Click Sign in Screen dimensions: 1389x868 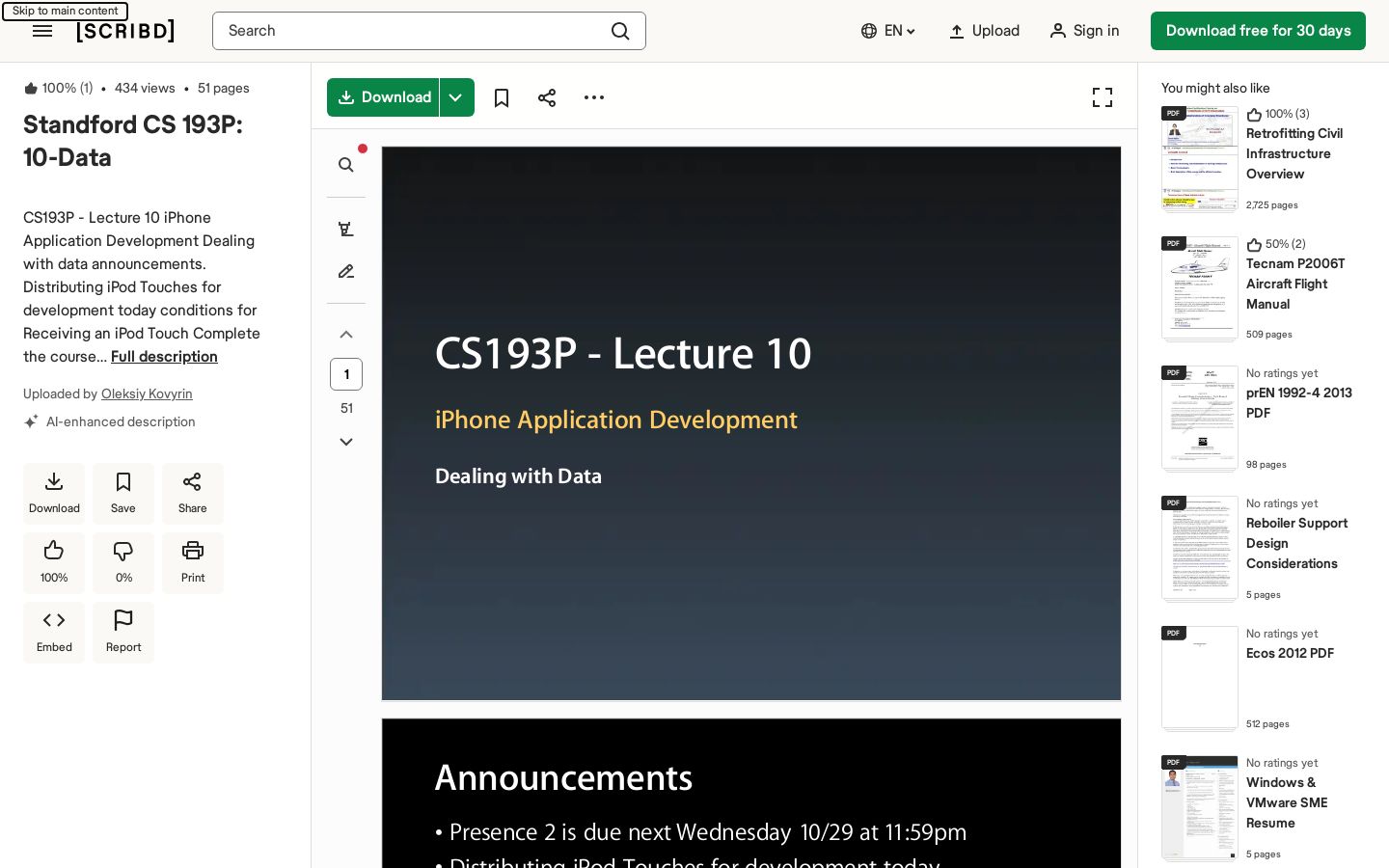(1084, 31)
